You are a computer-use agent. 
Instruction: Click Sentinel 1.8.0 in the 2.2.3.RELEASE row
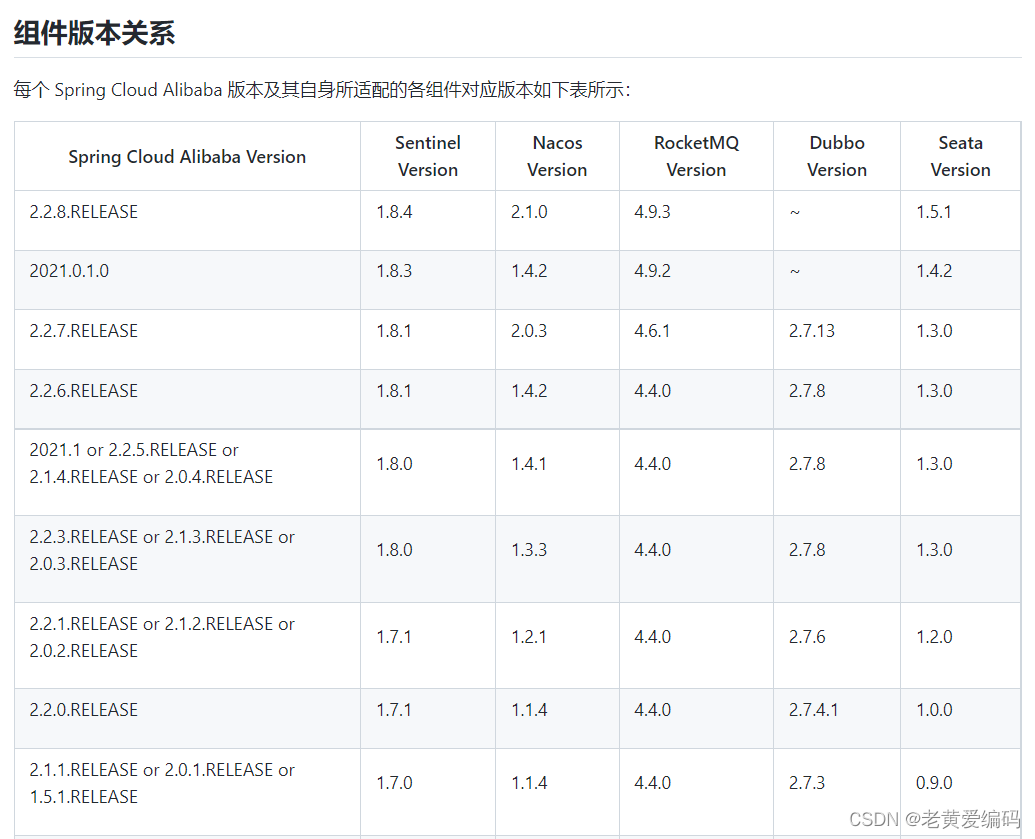tap(394, 550)
